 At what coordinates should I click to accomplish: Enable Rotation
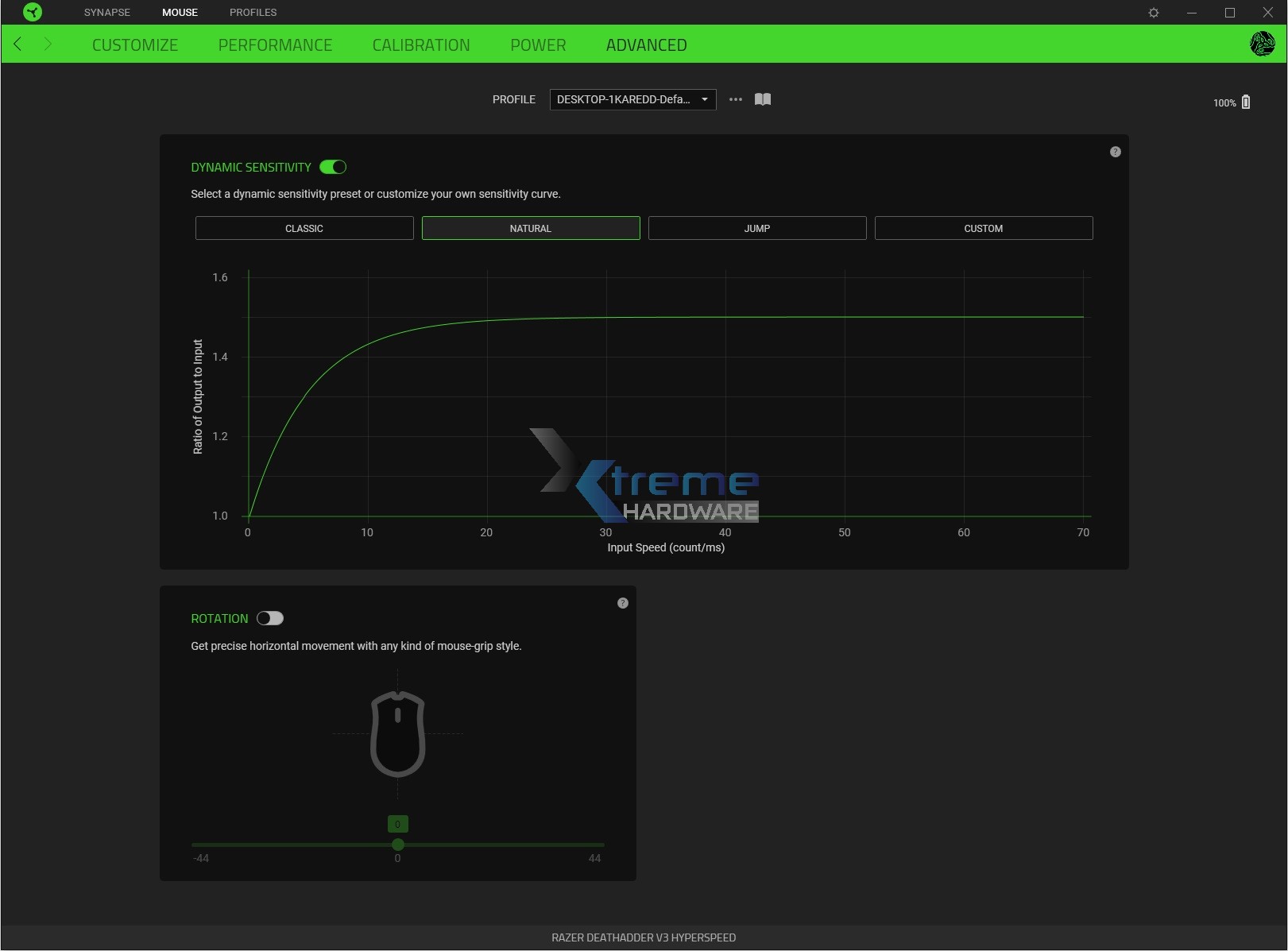pos(271,618)
